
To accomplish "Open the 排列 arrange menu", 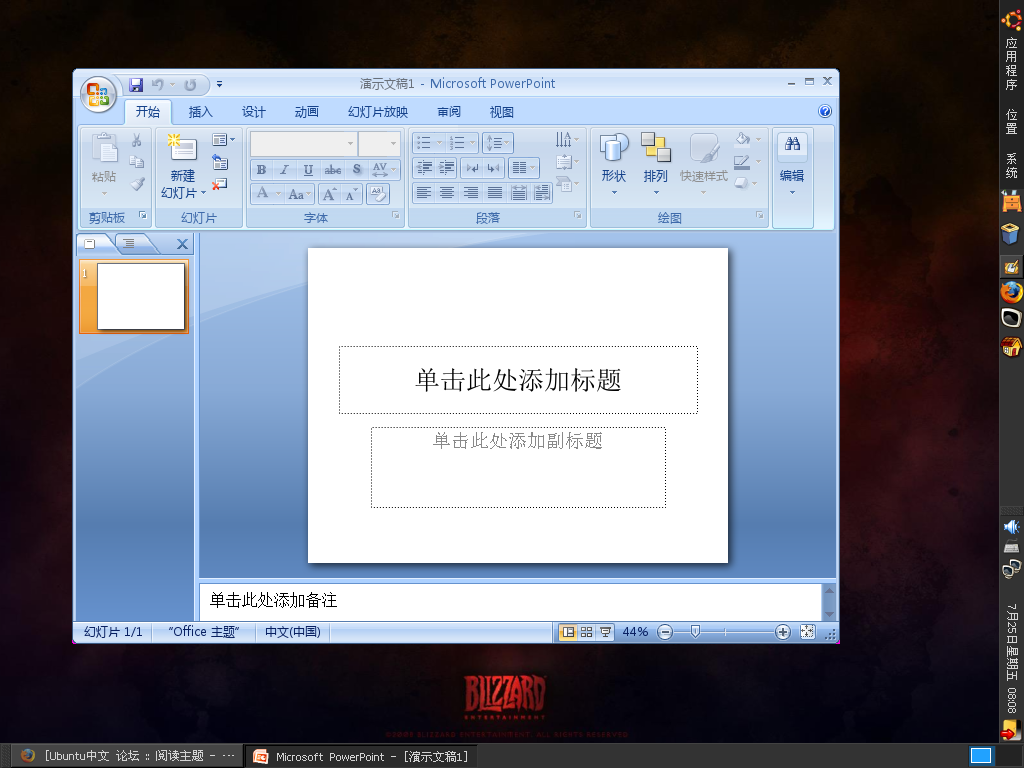I will pos(656,164).
